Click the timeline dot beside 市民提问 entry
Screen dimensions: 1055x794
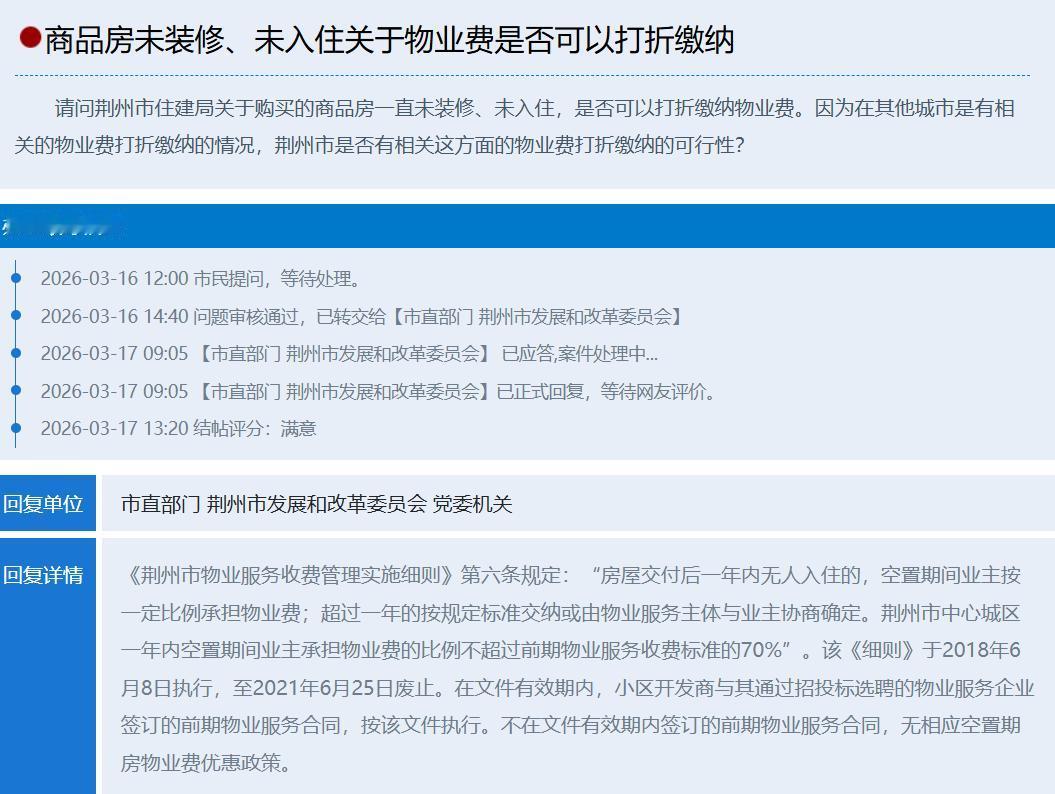click(x=14, y=277)
